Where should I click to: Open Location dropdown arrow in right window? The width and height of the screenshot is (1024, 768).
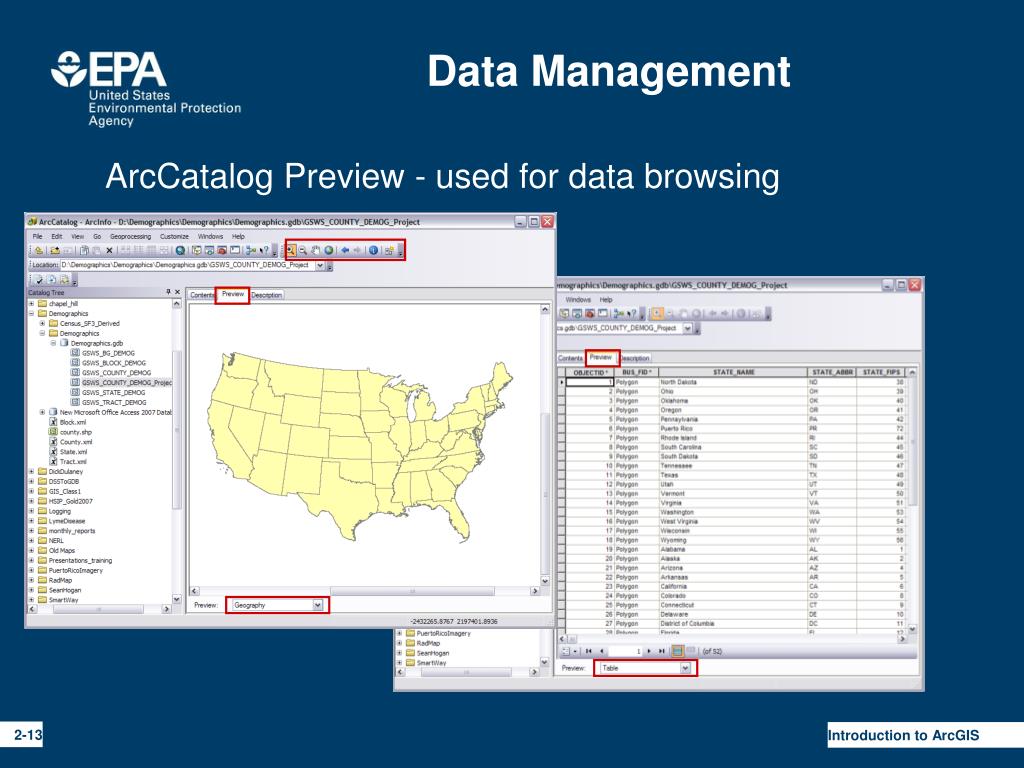687,328
